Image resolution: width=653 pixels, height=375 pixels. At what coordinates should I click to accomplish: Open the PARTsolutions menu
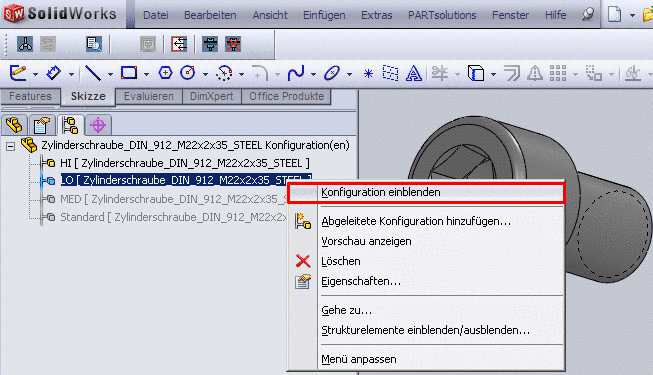coord(442,15)
